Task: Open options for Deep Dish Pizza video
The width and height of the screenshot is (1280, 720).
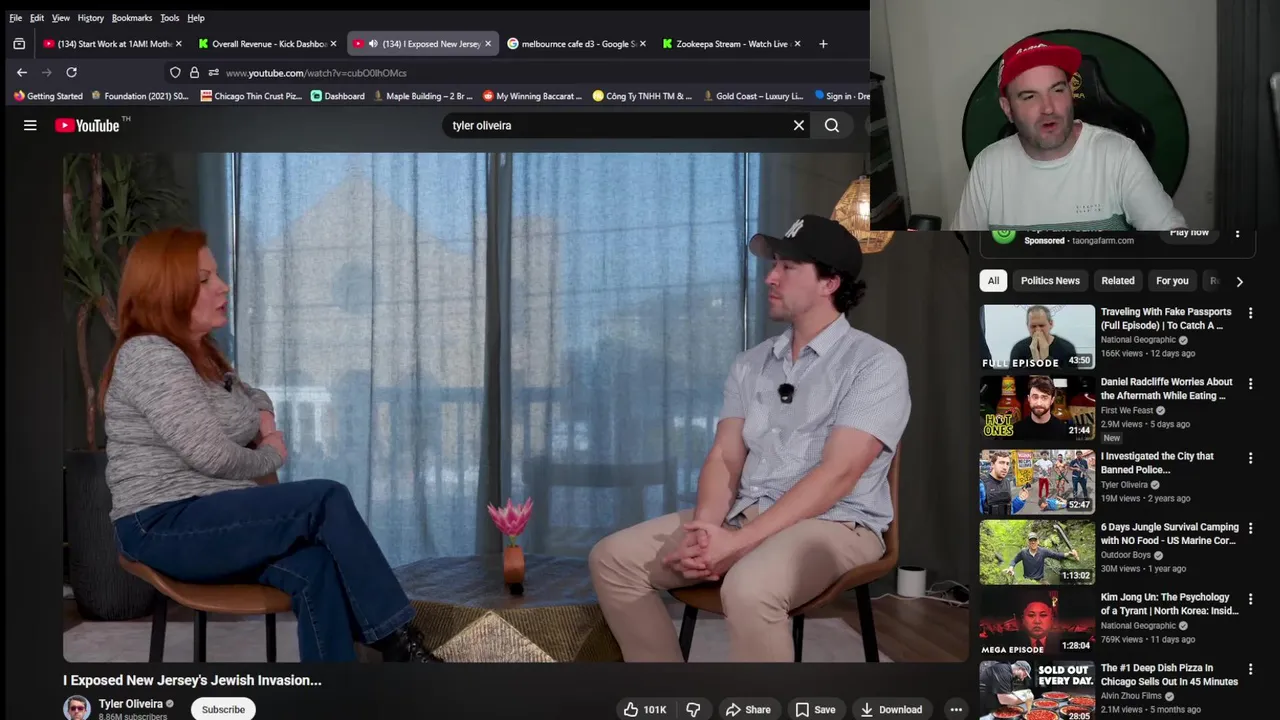Action: [1250, 669]
